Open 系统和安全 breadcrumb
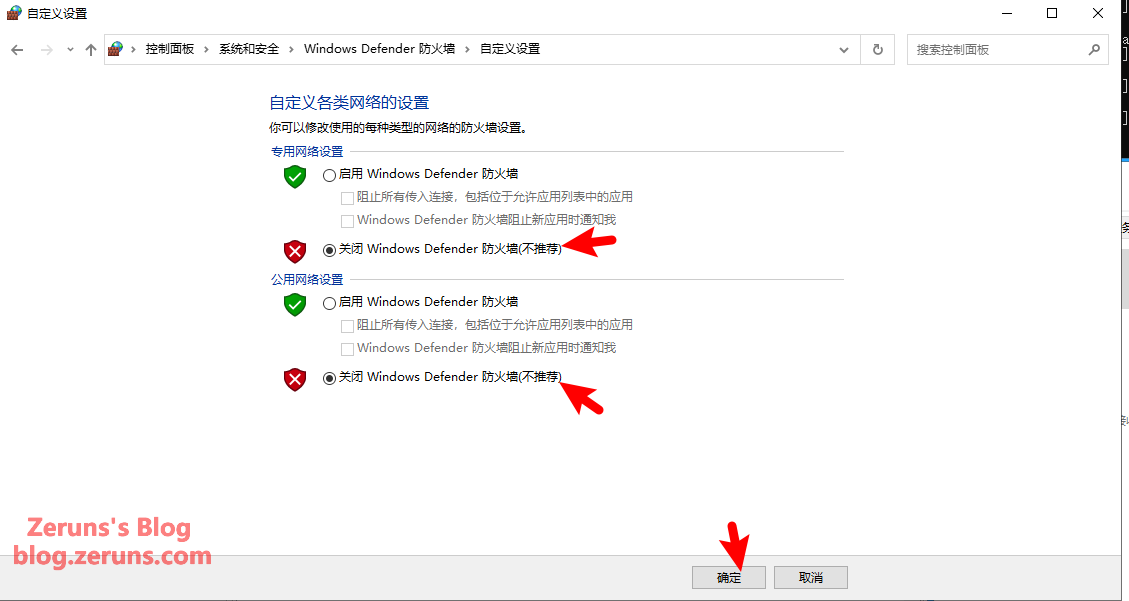1129x601 pixels. [248, 49]
